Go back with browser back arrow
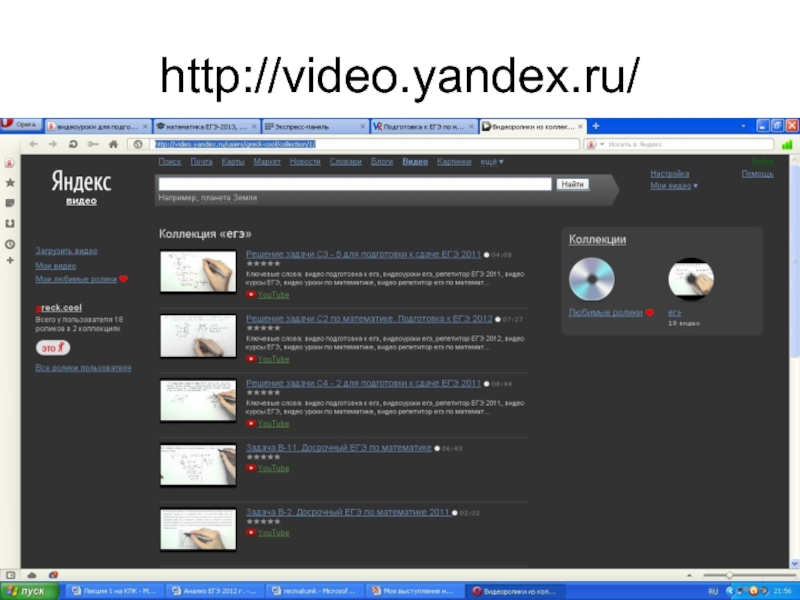The height and width of the screenshot is (600, 800). [x=34, y=144]
